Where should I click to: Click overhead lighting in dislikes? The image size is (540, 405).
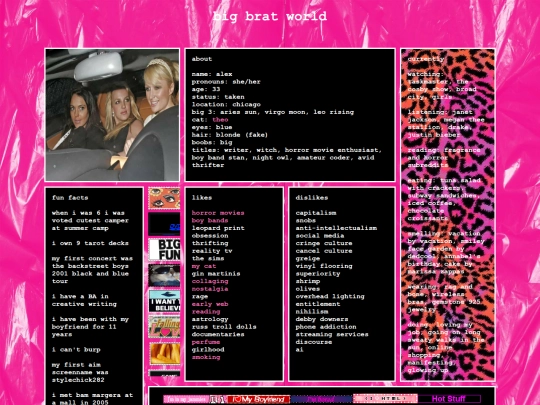point(330,296)
